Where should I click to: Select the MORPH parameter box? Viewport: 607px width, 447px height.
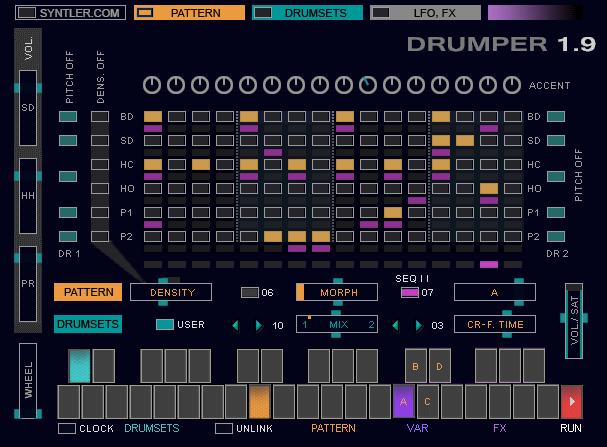(x=337, y=292)
